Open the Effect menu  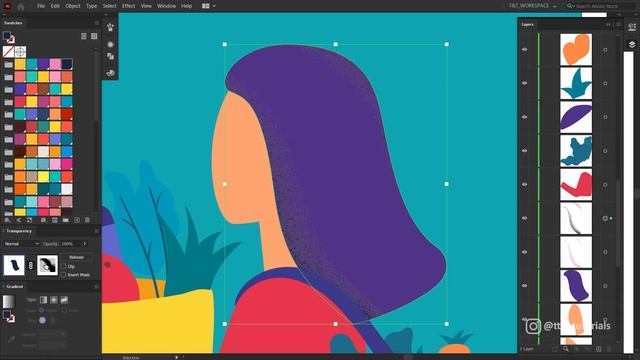pos(129,6)
